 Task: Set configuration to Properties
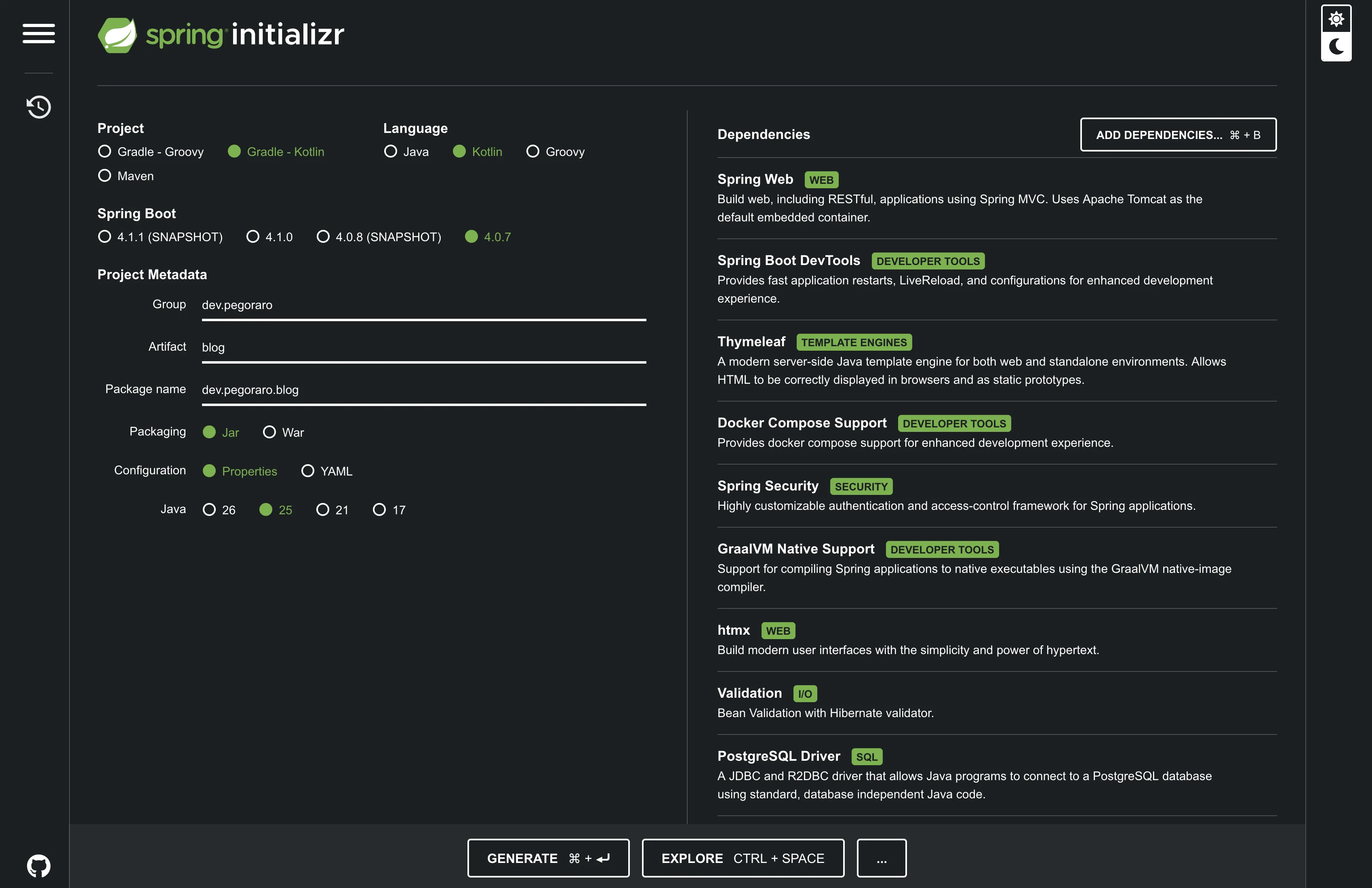[240, 471]
